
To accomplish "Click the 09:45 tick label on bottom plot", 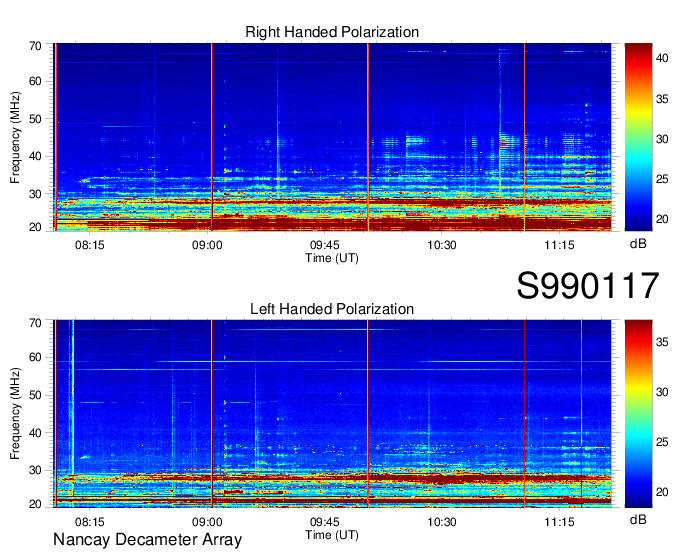I will coord(325,522).
